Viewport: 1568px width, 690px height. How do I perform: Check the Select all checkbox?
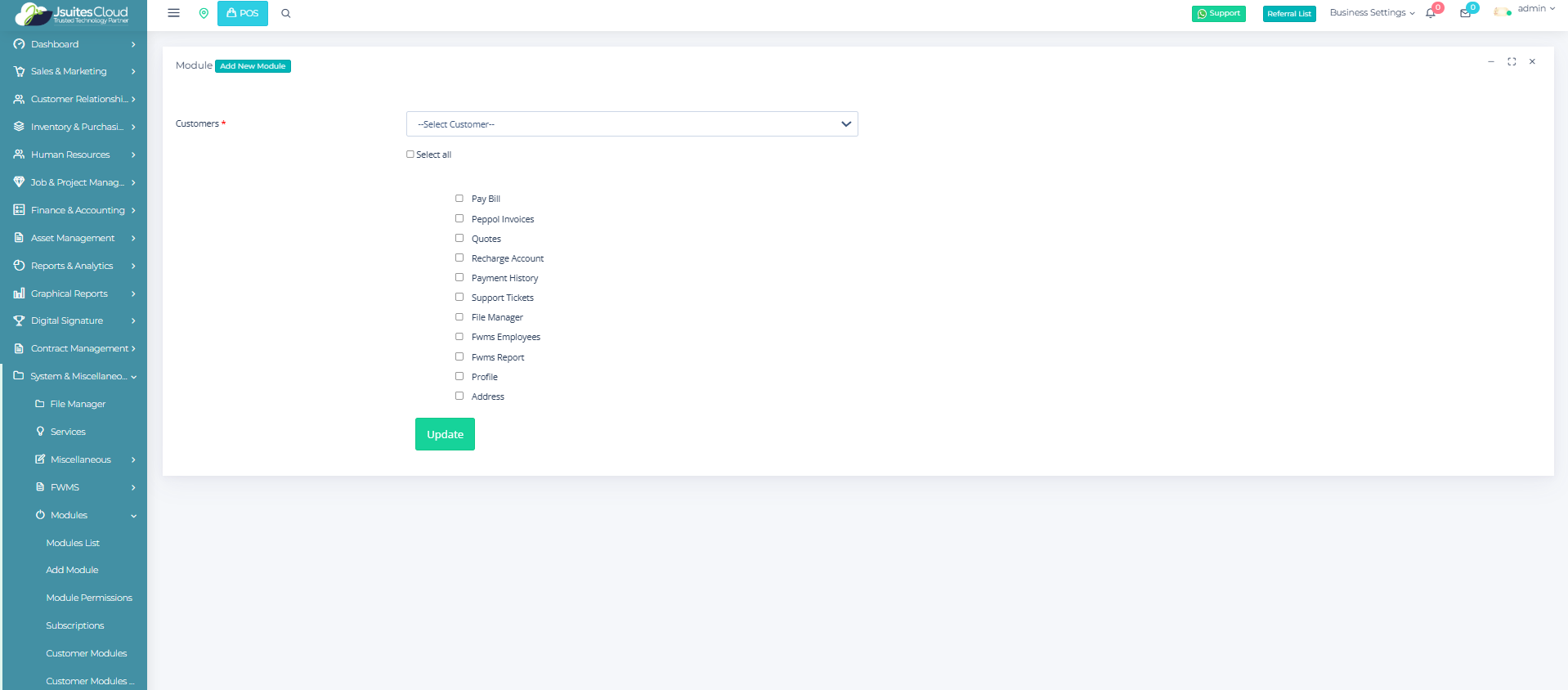click(x=410, y=155)
